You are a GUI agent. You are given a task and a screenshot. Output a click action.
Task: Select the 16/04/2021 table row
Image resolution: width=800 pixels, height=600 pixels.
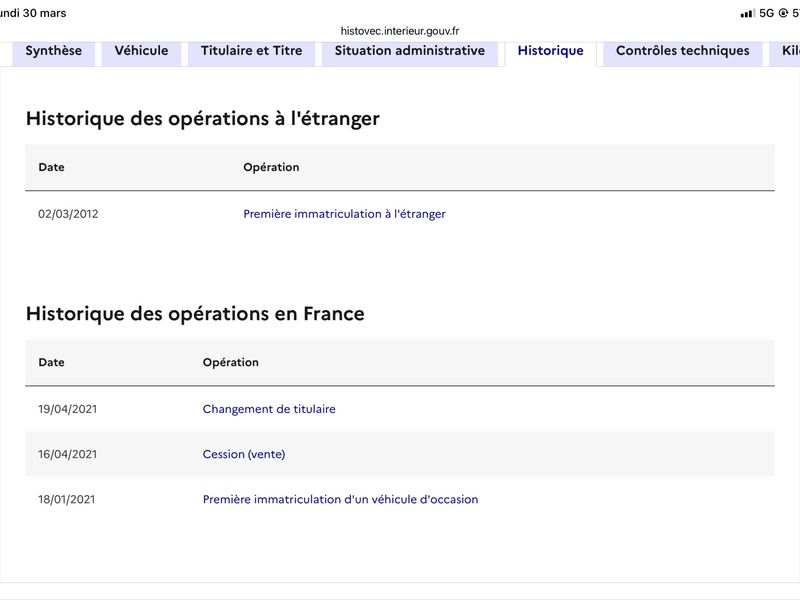[400, 454]
